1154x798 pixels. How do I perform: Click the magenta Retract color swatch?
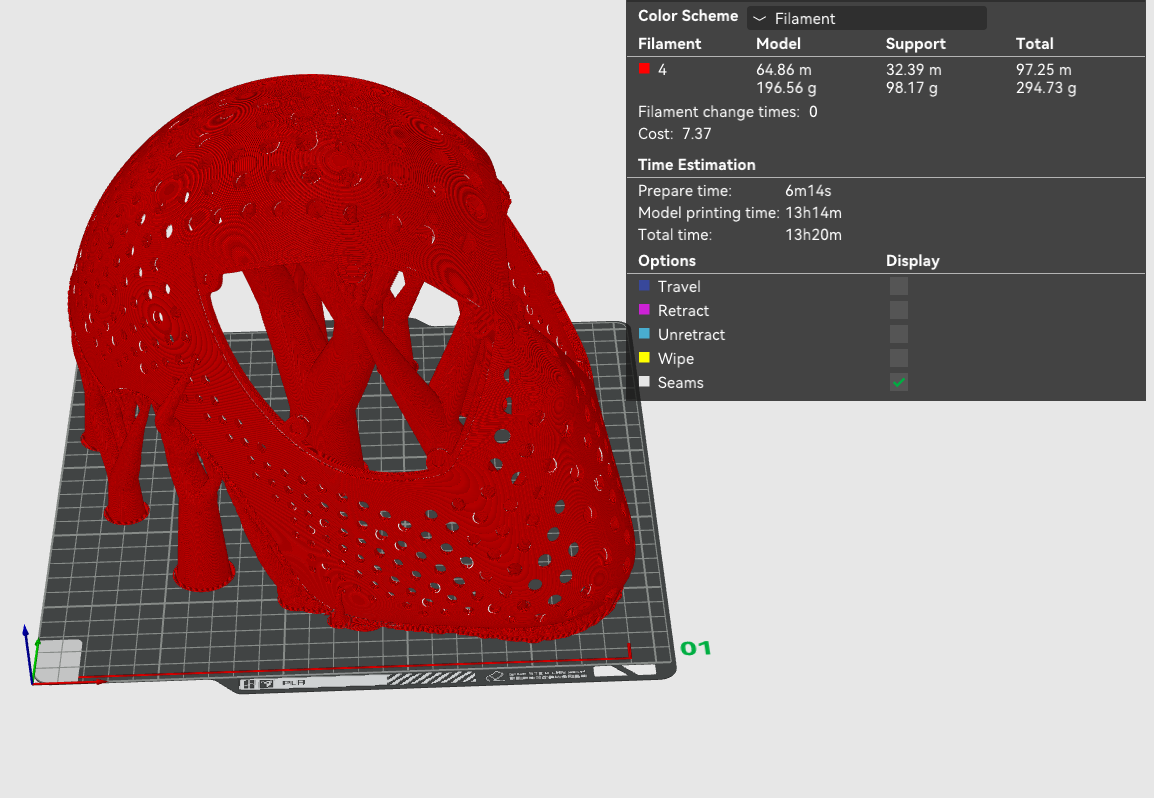coord(644,310)
